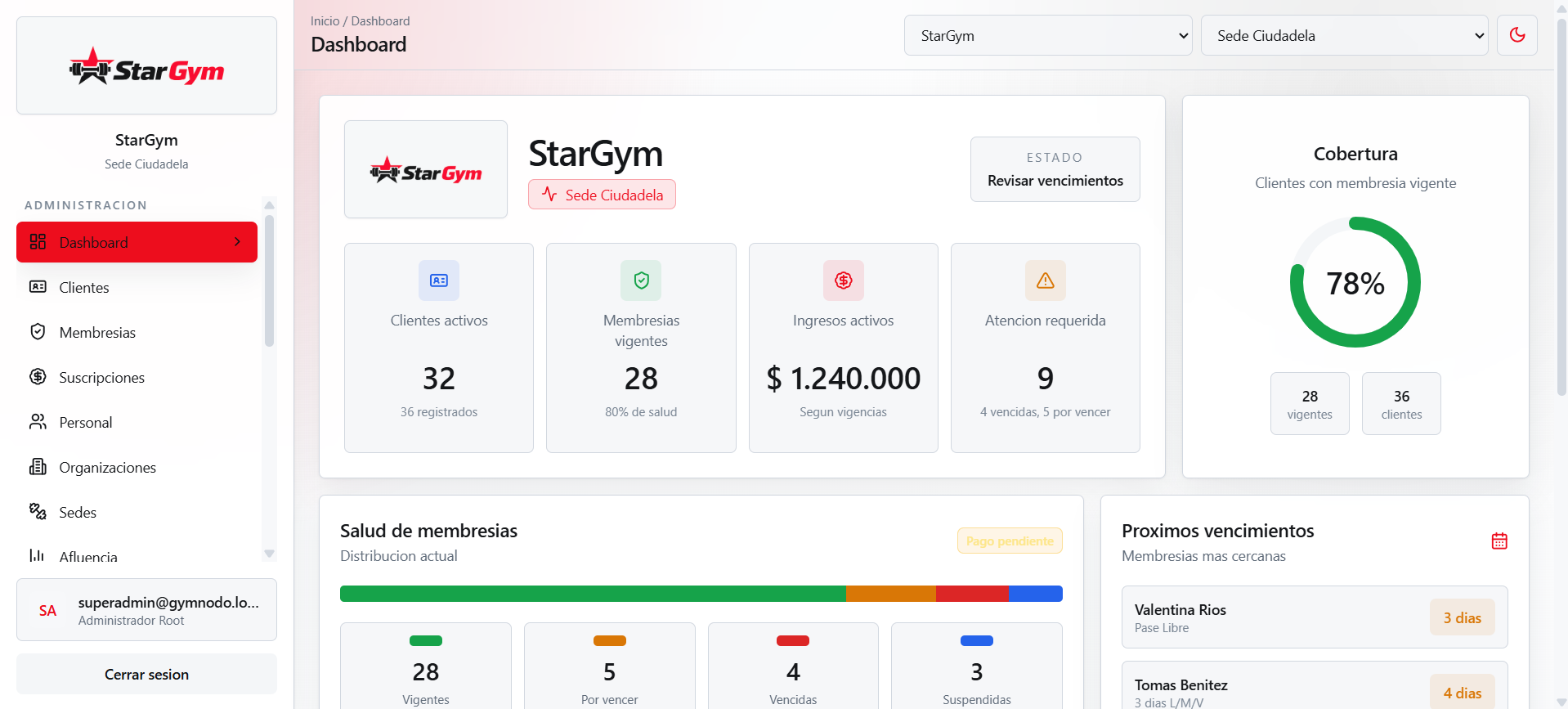
Task: Click the Dashboard grid icon in sidebar
Action: [x=38, y=242]
